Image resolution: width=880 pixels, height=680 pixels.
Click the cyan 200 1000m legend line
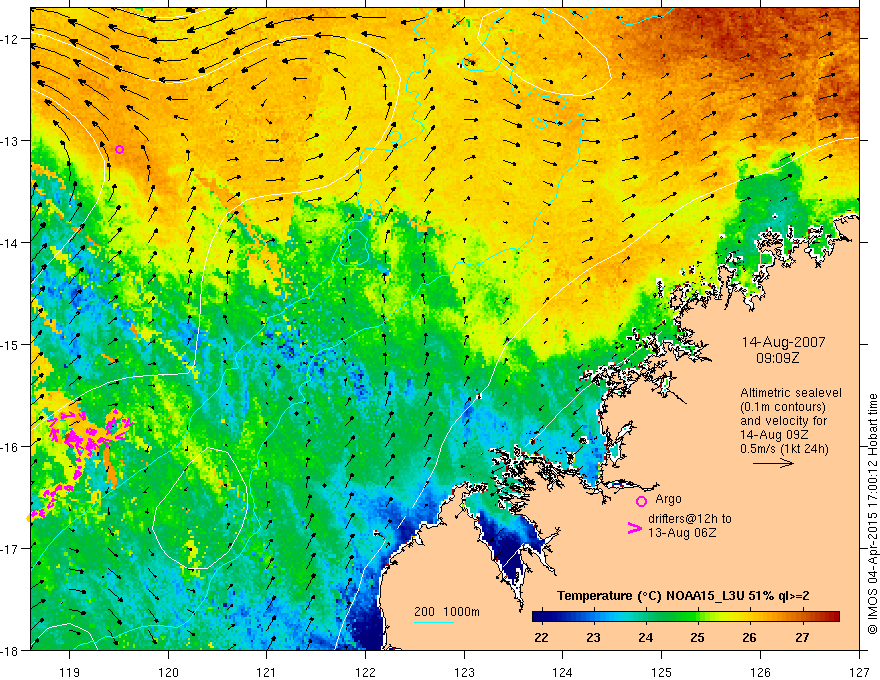click(x=434, y=622)
